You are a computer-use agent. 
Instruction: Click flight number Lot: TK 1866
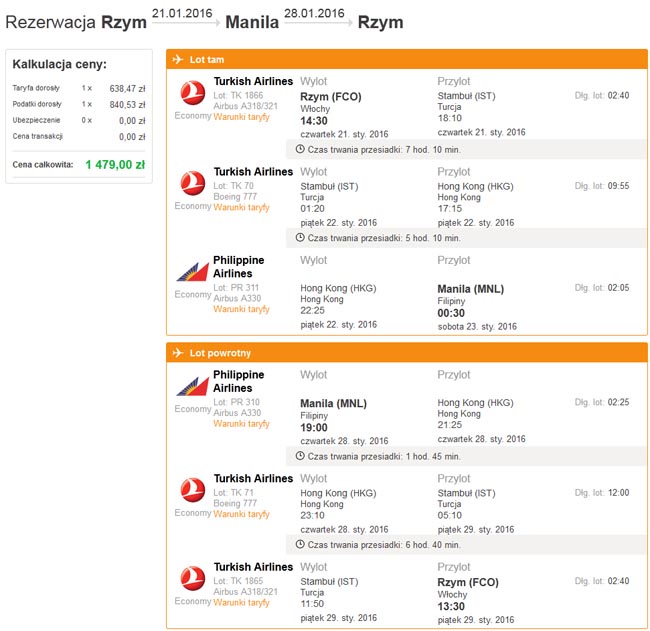[x=238, y=95]
